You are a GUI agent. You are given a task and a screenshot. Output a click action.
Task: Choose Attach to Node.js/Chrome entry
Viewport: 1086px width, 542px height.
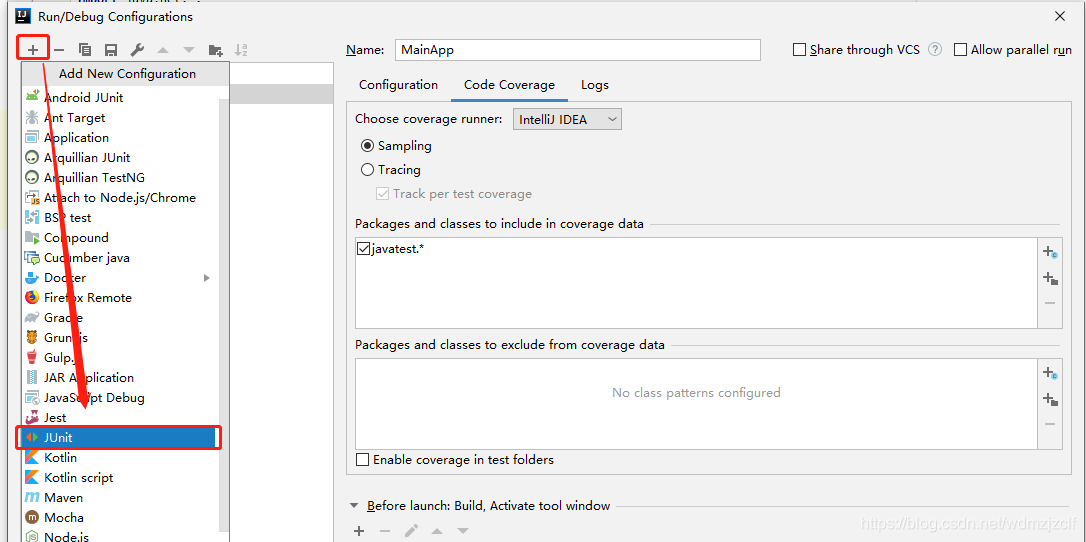pos(121,197)
